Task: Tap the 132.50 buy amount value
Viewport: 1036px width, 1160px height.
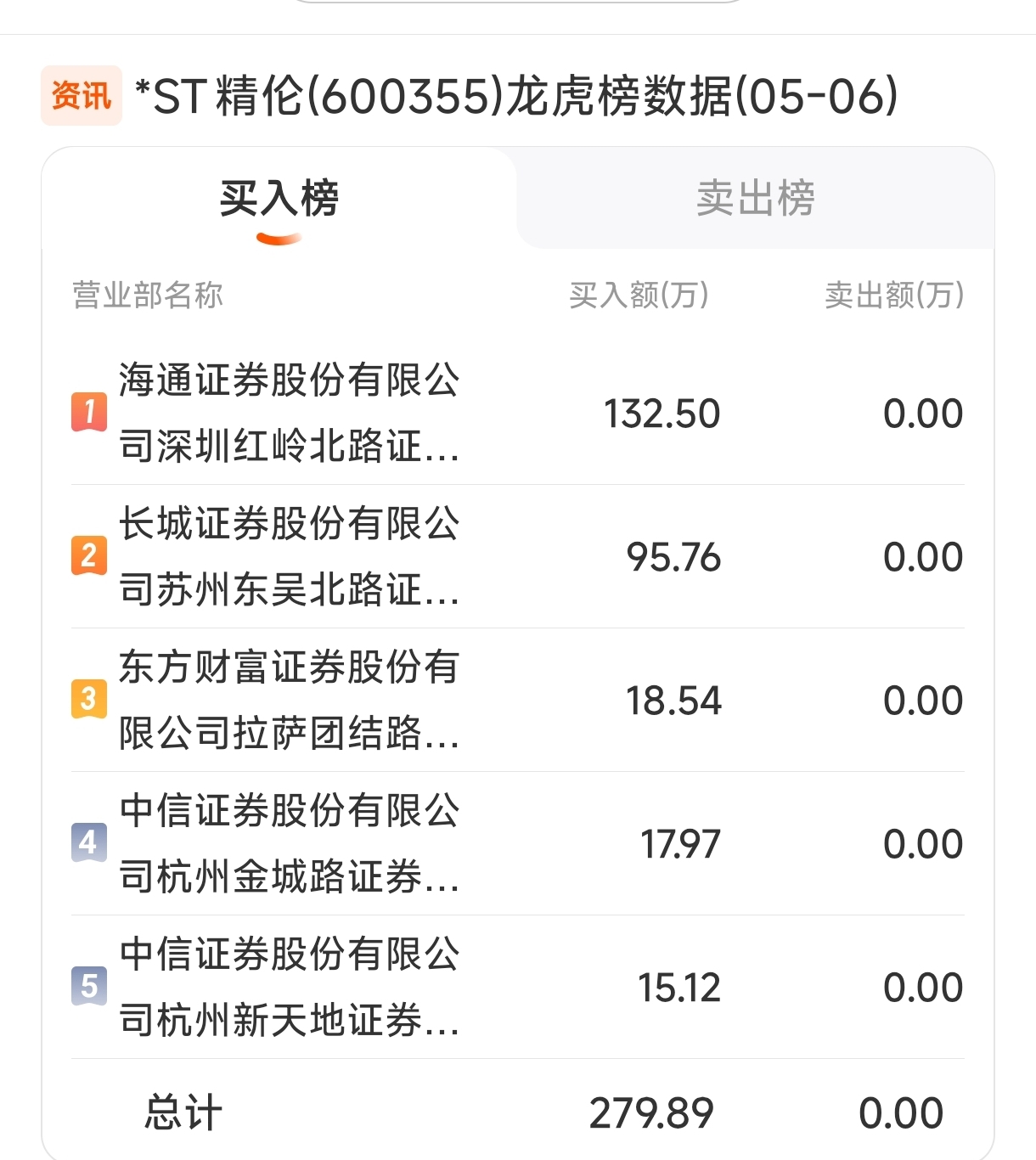Action: [x=662, y=414]
